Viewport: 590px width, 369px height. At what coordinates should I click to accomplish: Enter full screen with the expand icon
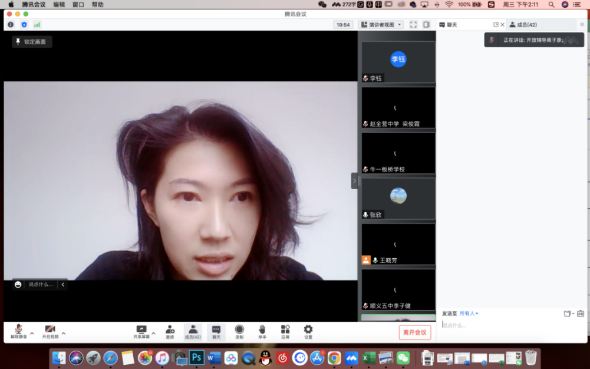click(x=413, y=25)
